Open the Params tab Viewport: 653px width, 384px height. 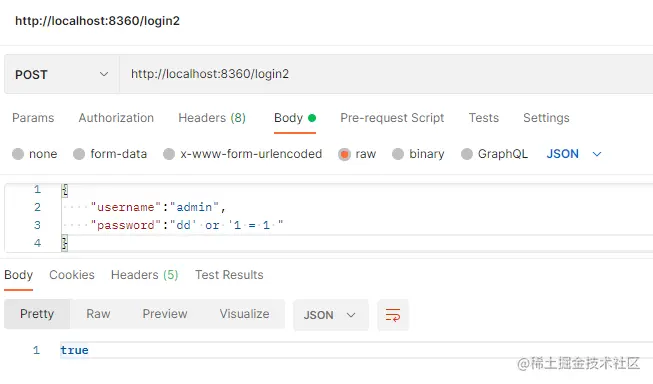pos(33,118)
